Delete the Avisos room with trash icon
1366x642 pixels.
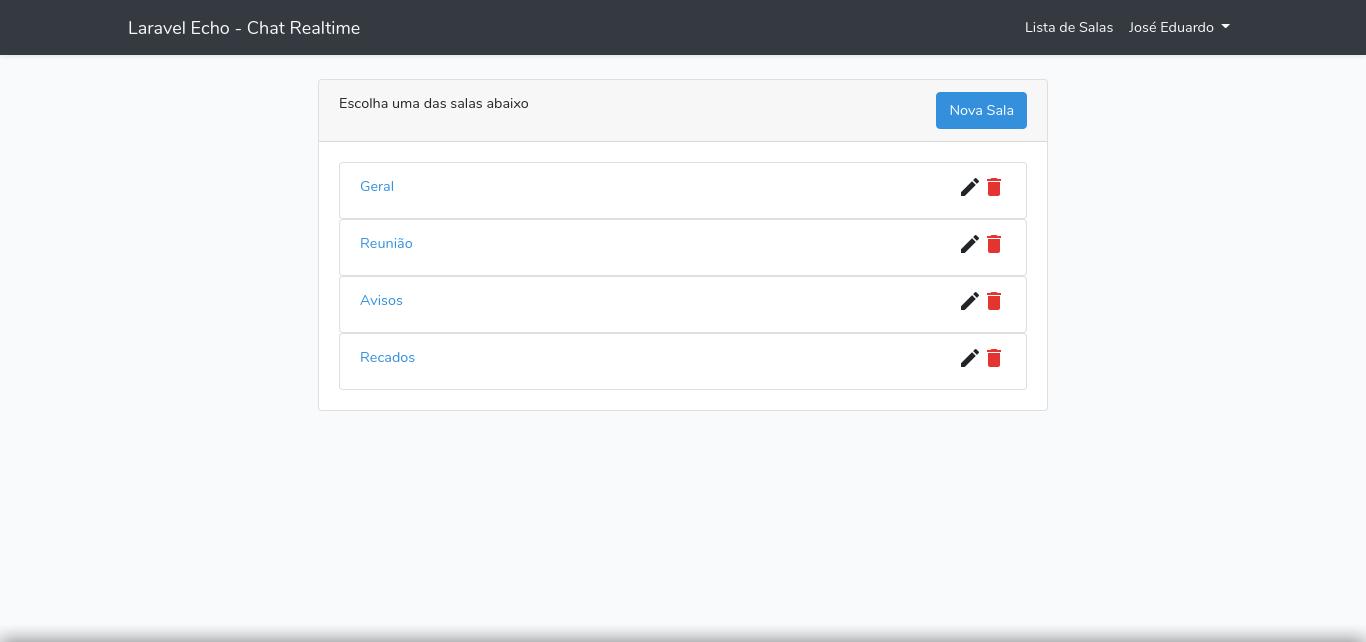[994, 301]
